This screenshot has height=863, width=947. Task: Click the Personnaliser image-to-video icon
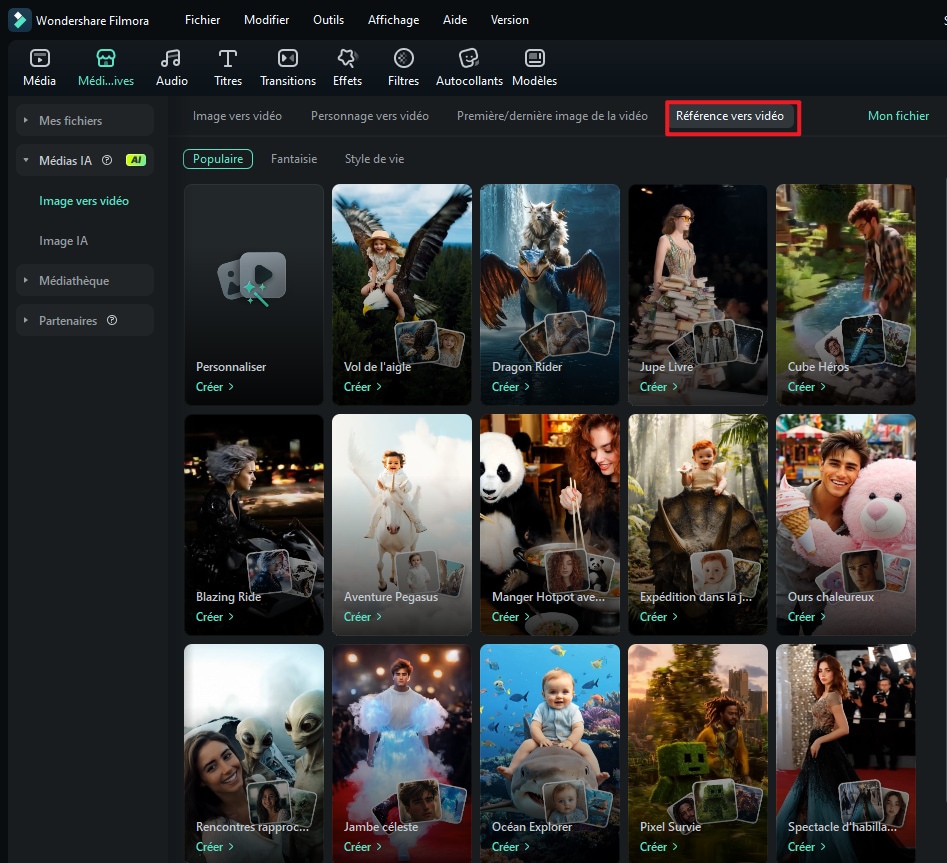click(x=252, y=278)
